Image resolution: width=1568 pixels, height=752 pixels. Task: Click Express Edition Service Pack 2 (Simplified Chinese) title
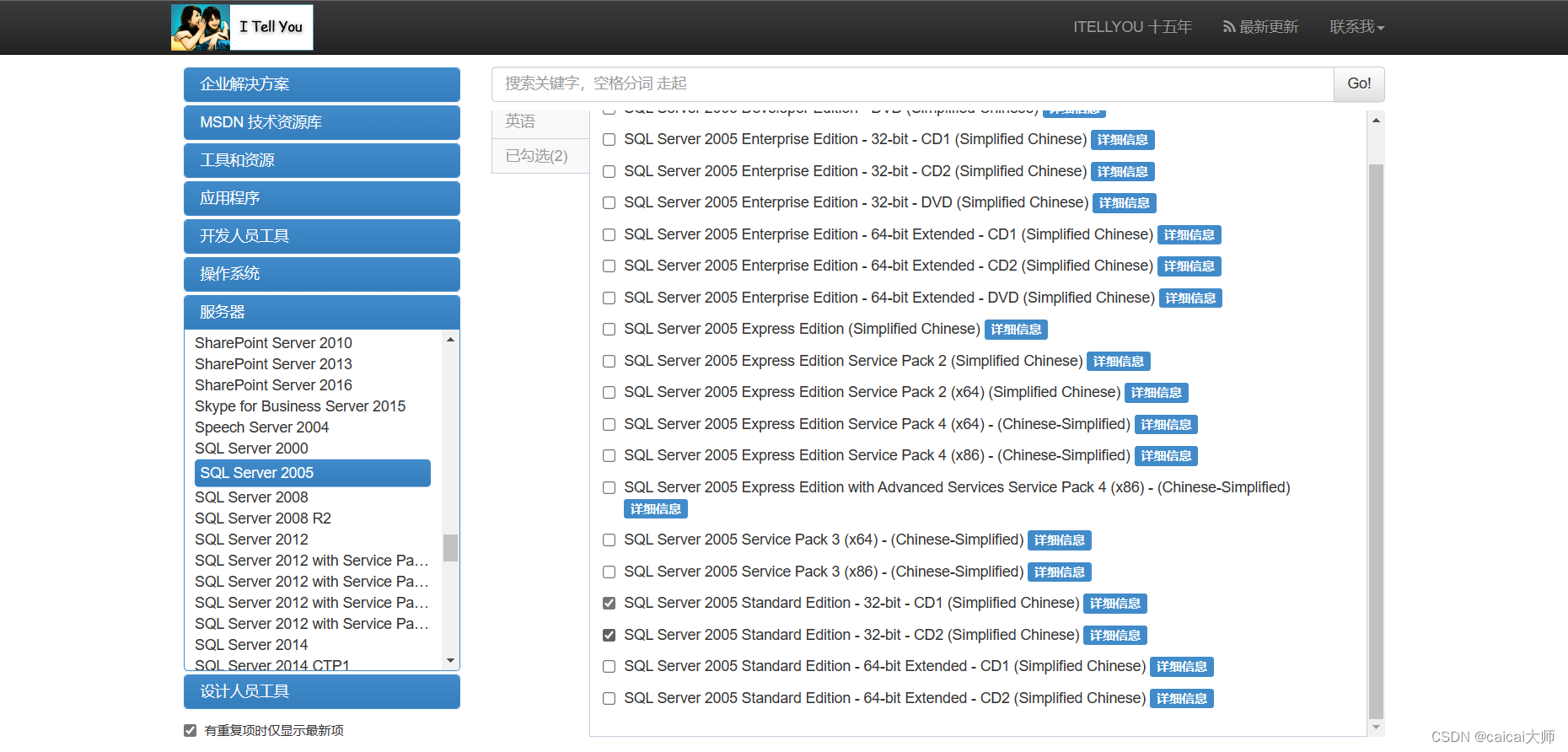coord(853,361)
